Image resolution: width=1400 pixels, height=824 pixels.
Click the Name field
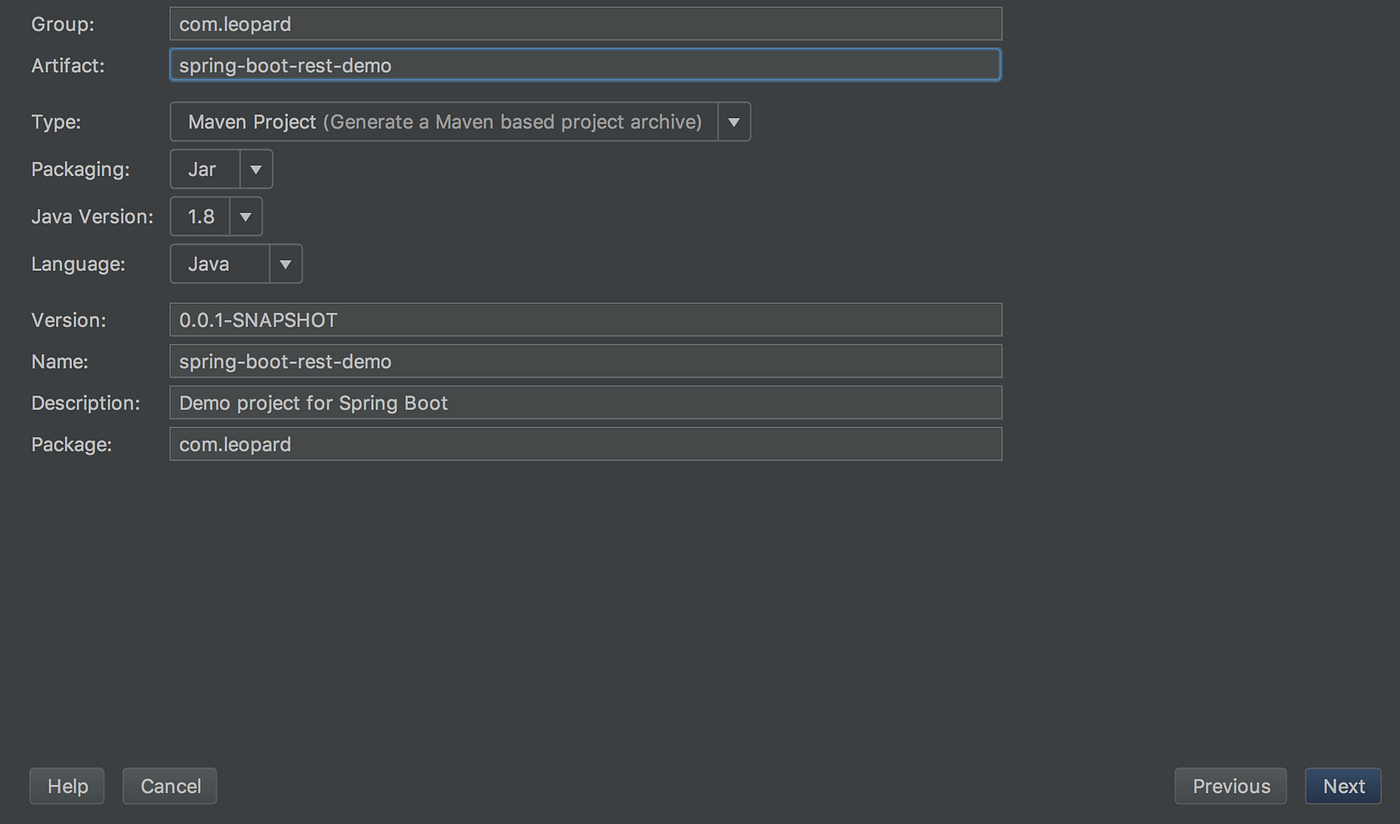[x=585, y=361]
